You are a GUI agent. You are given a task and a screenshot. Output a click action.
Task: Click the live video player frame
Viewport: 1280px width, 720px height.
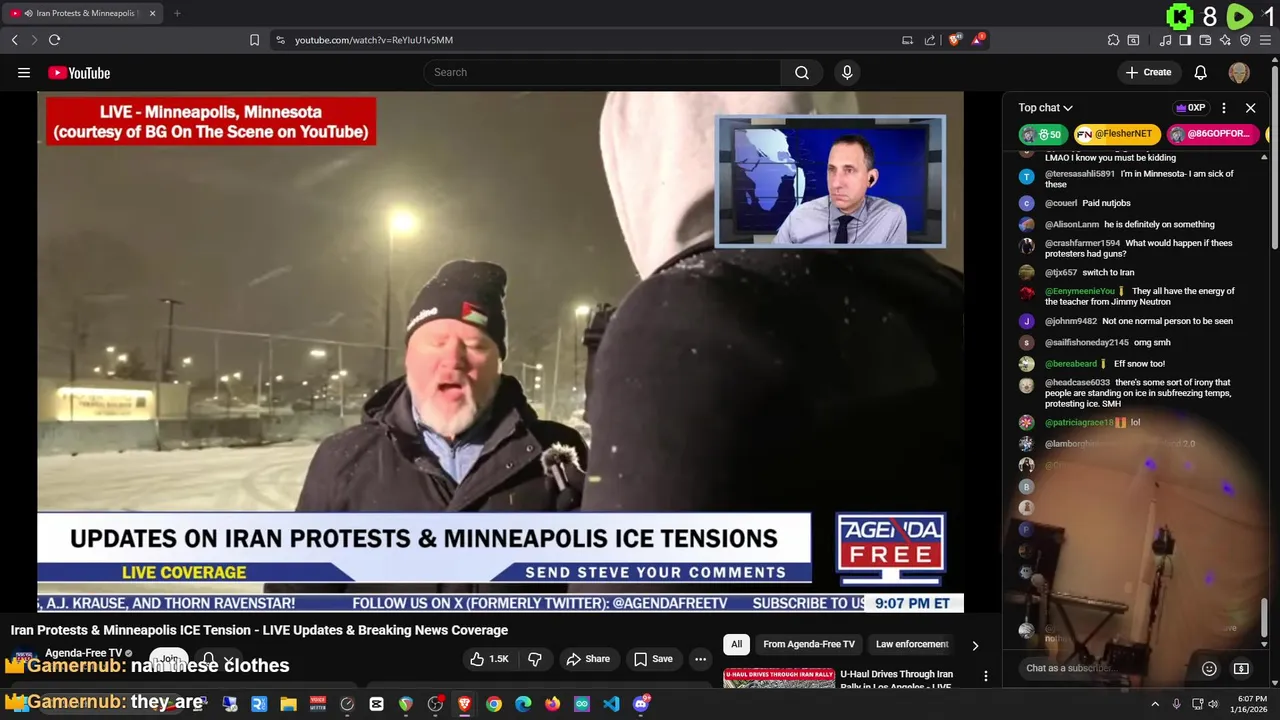tap(500, 352)
